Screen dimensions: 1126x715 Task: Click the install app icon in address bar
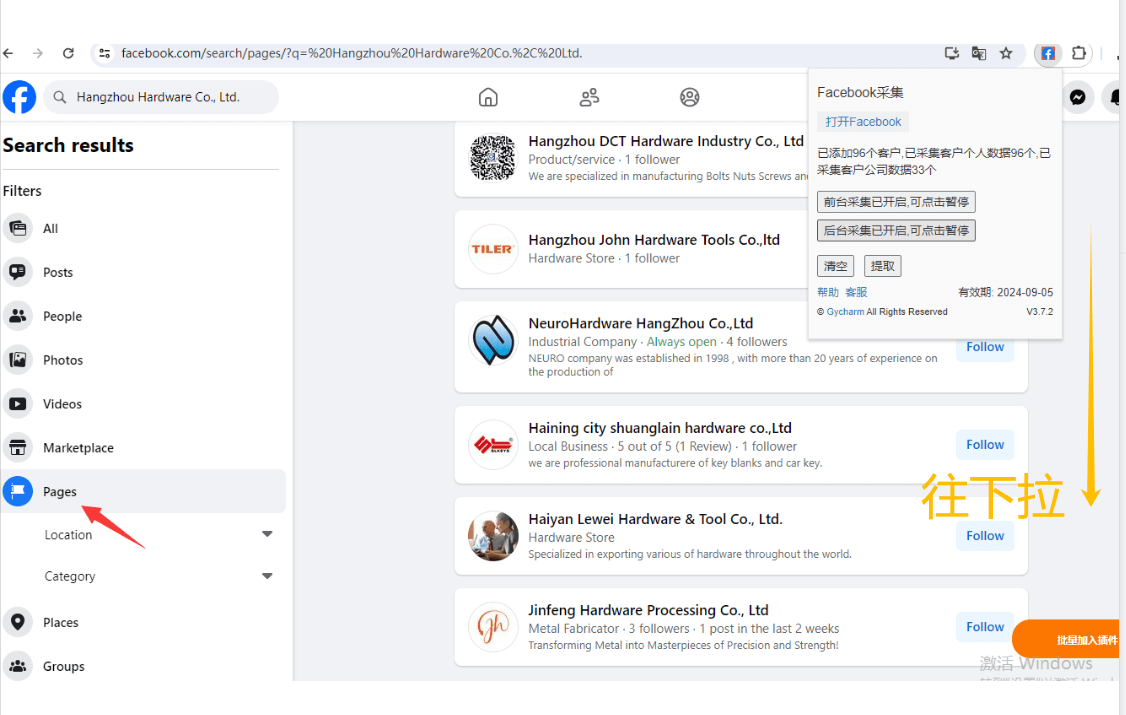[x=951, y=53]
